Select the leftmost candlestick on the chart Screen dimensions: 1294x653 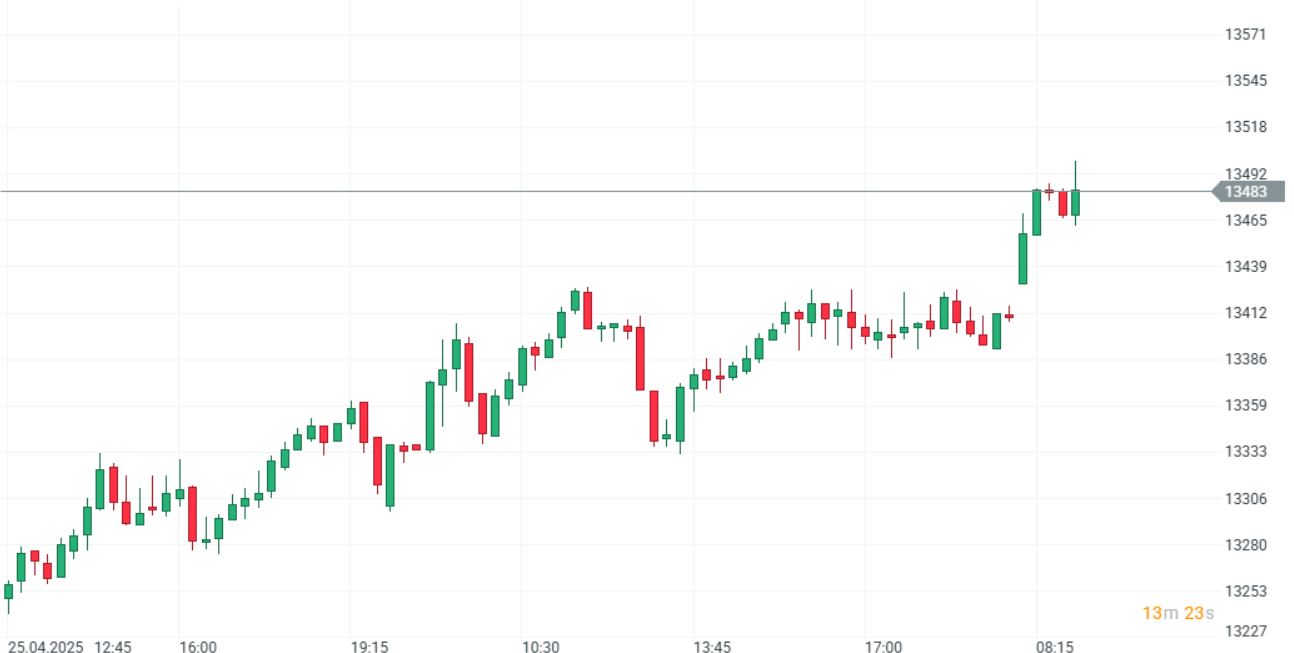coord(9,591)
